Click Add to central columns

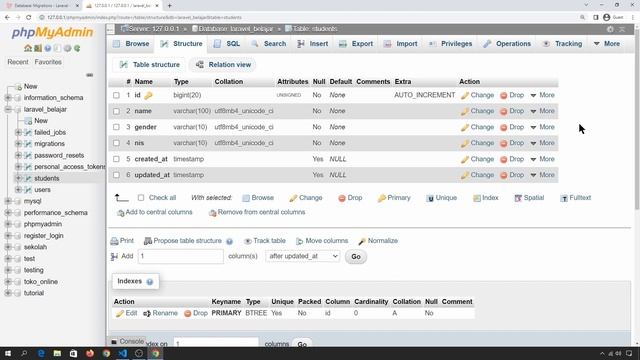pyautogui.click(x=155, y=213)
